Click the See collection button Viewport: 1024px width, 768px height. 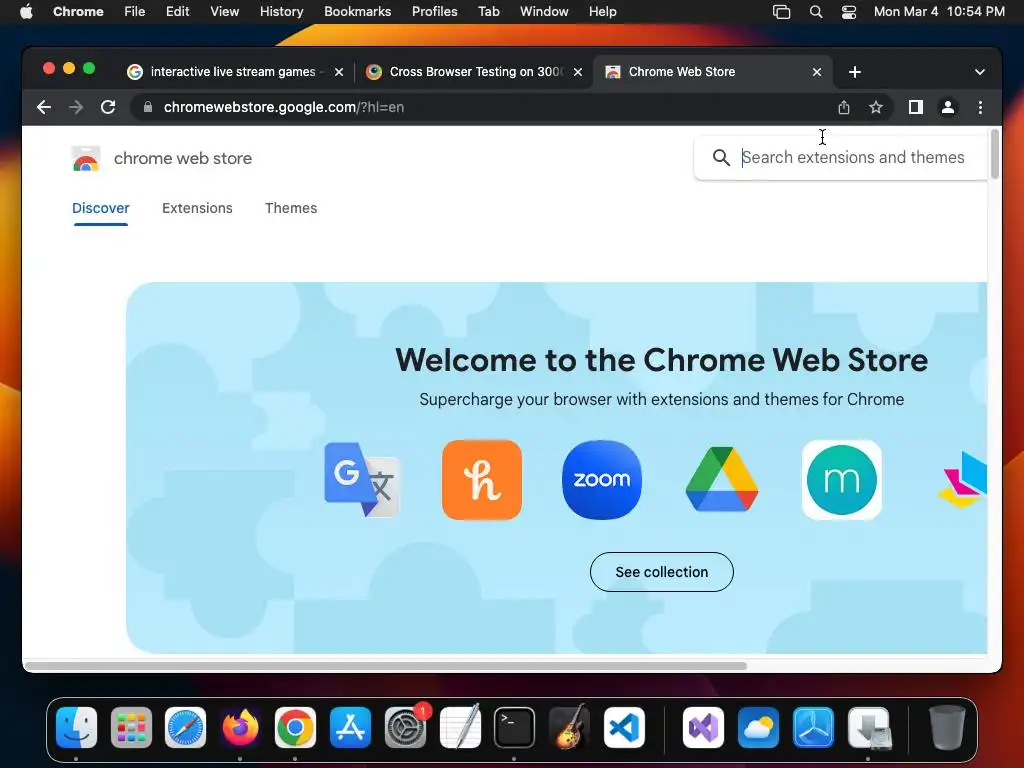662,572
